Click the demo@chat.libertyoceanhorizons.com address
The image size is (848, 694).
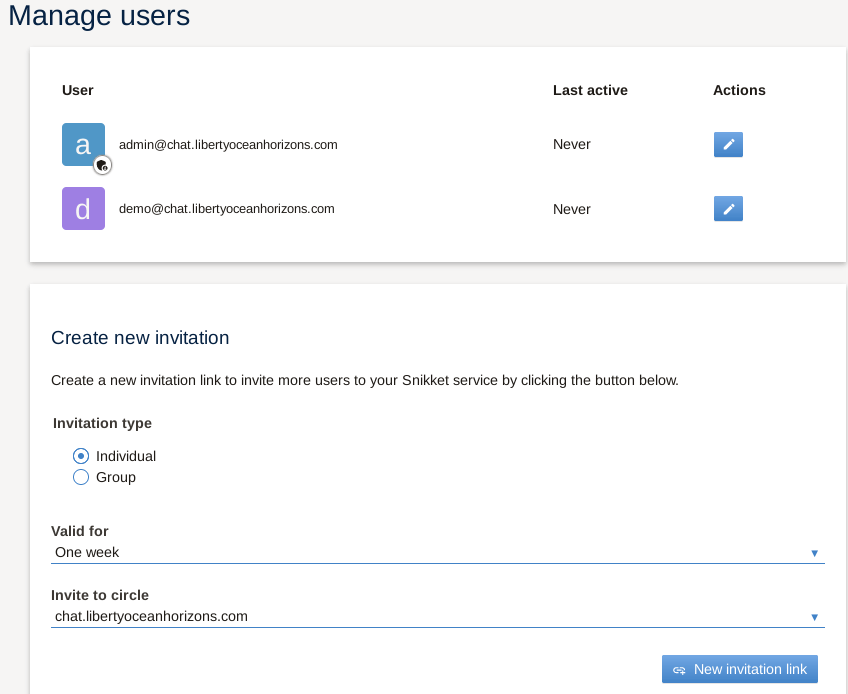pos(226,209)
